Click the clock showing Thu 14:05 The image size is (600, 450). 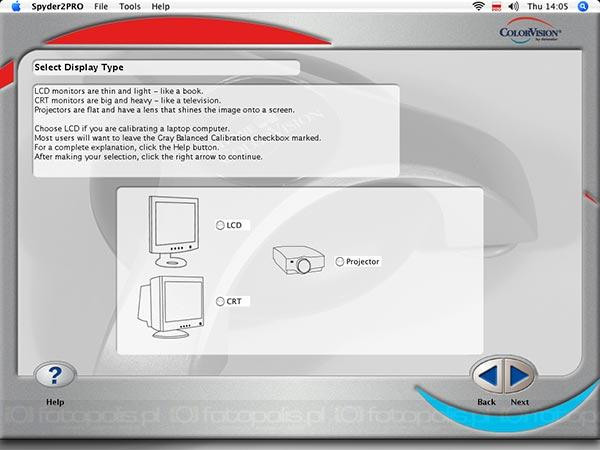548,7
